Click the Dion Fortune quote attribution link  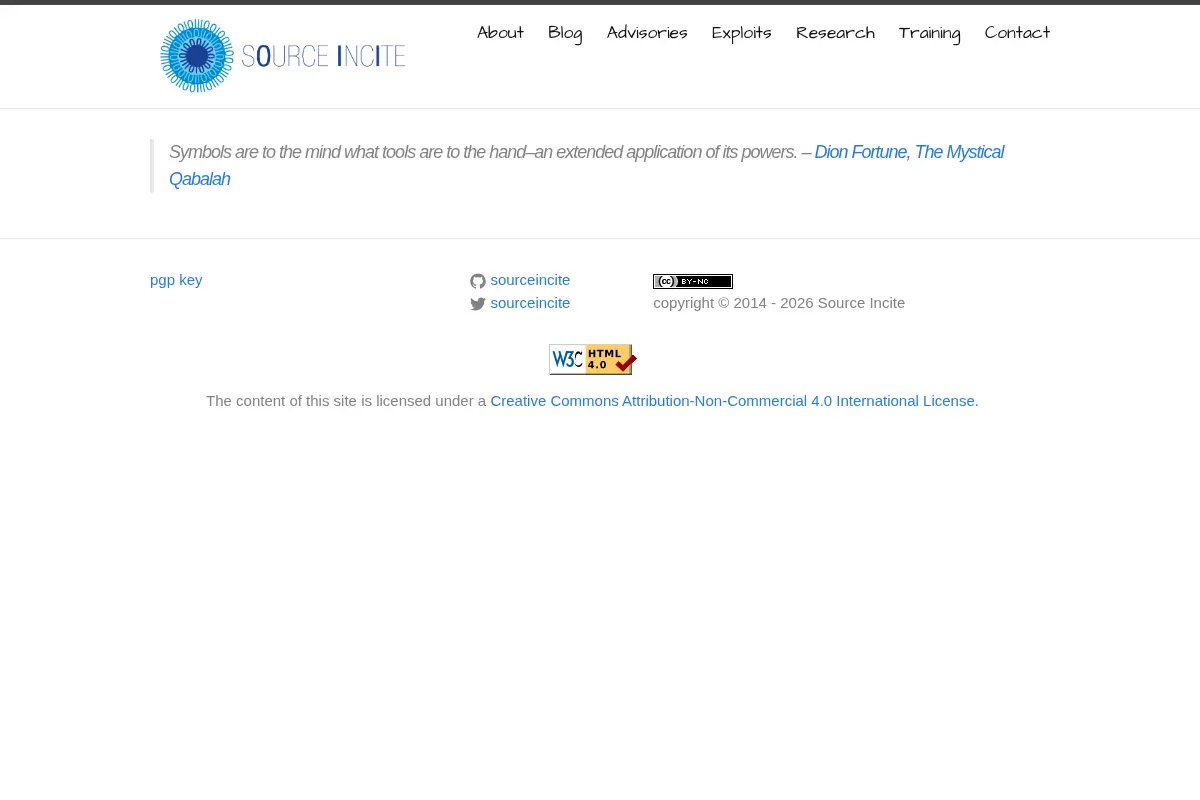[909, 152]
